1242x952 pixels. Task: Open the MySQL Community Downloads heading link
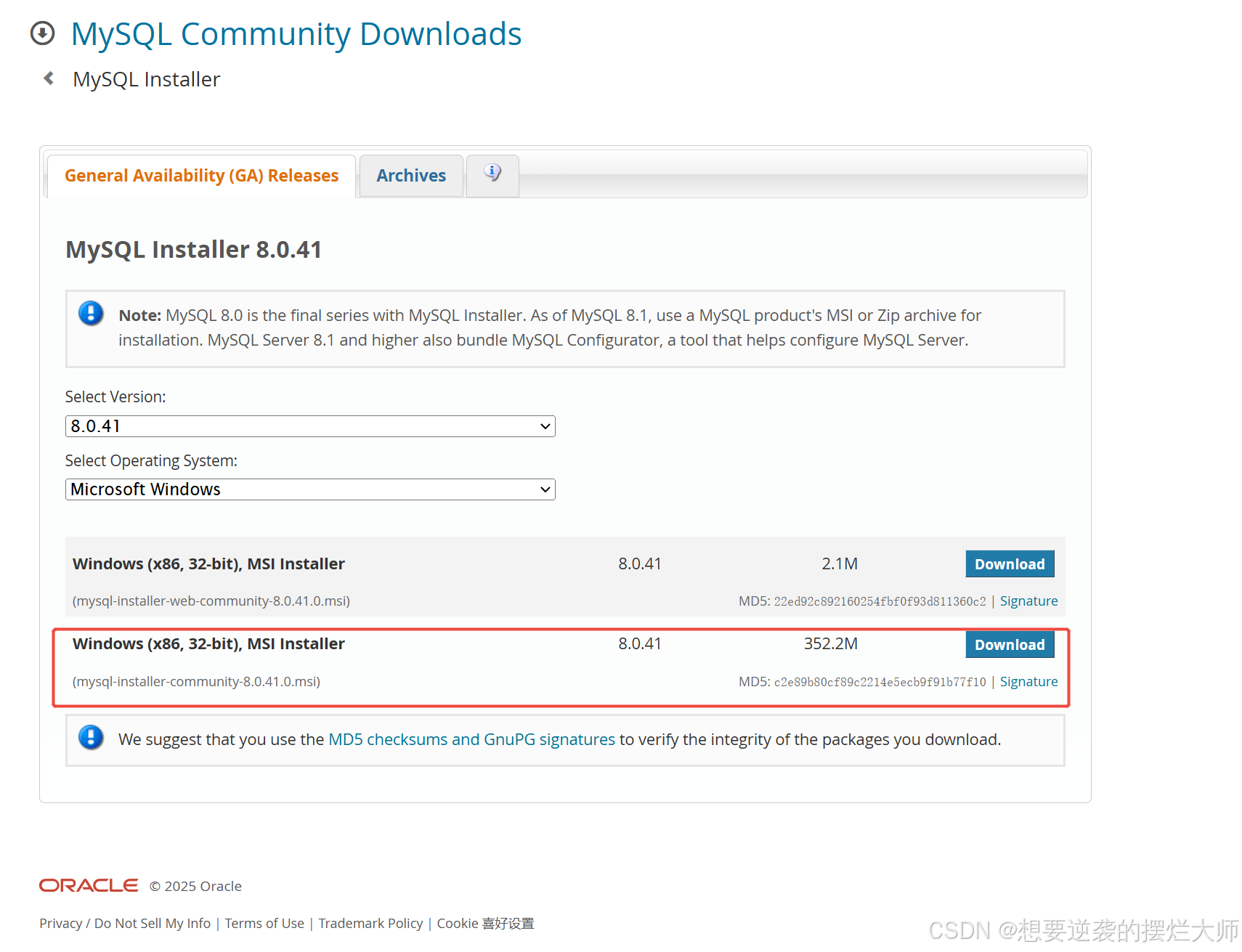(296, 34)
